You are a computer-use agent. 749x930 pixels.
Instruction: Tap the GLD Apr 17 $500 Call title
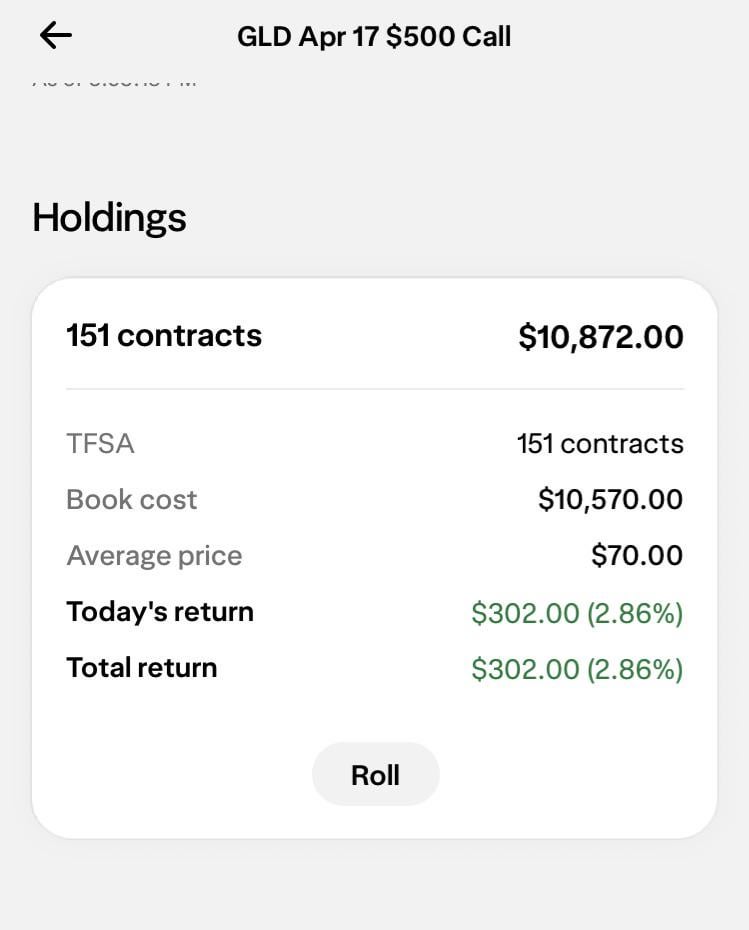click(x=374, y=37)
